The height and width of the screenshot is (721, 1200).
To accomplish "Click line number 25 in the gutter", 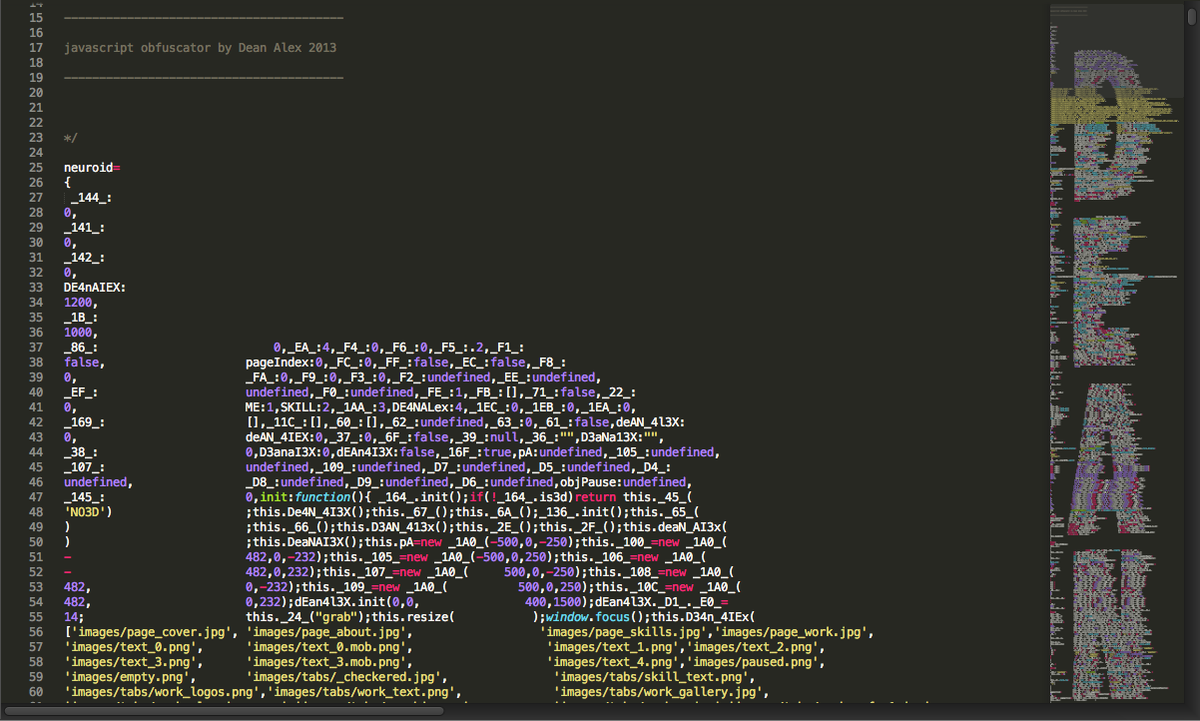I will 36,167.
